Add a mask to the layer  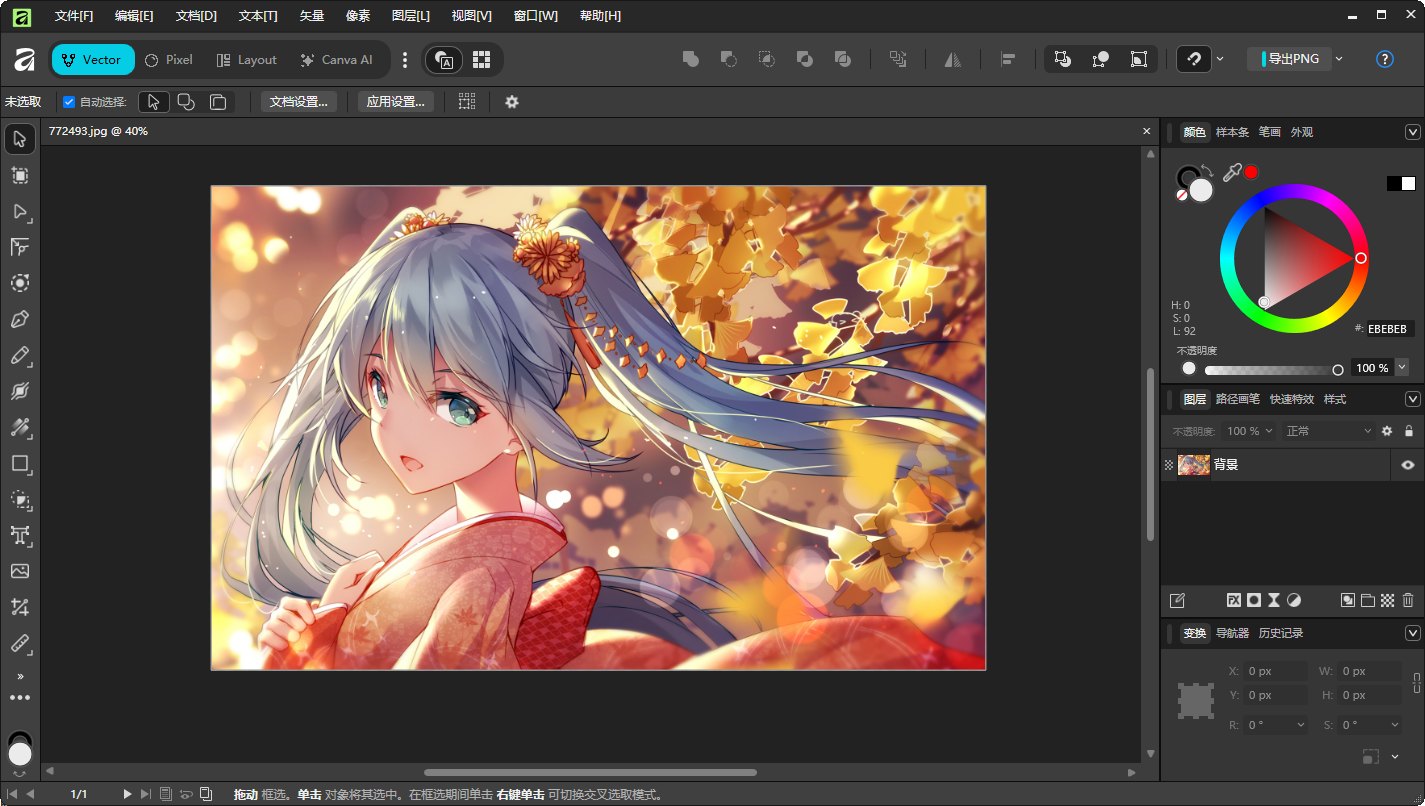pos(1254,600)
